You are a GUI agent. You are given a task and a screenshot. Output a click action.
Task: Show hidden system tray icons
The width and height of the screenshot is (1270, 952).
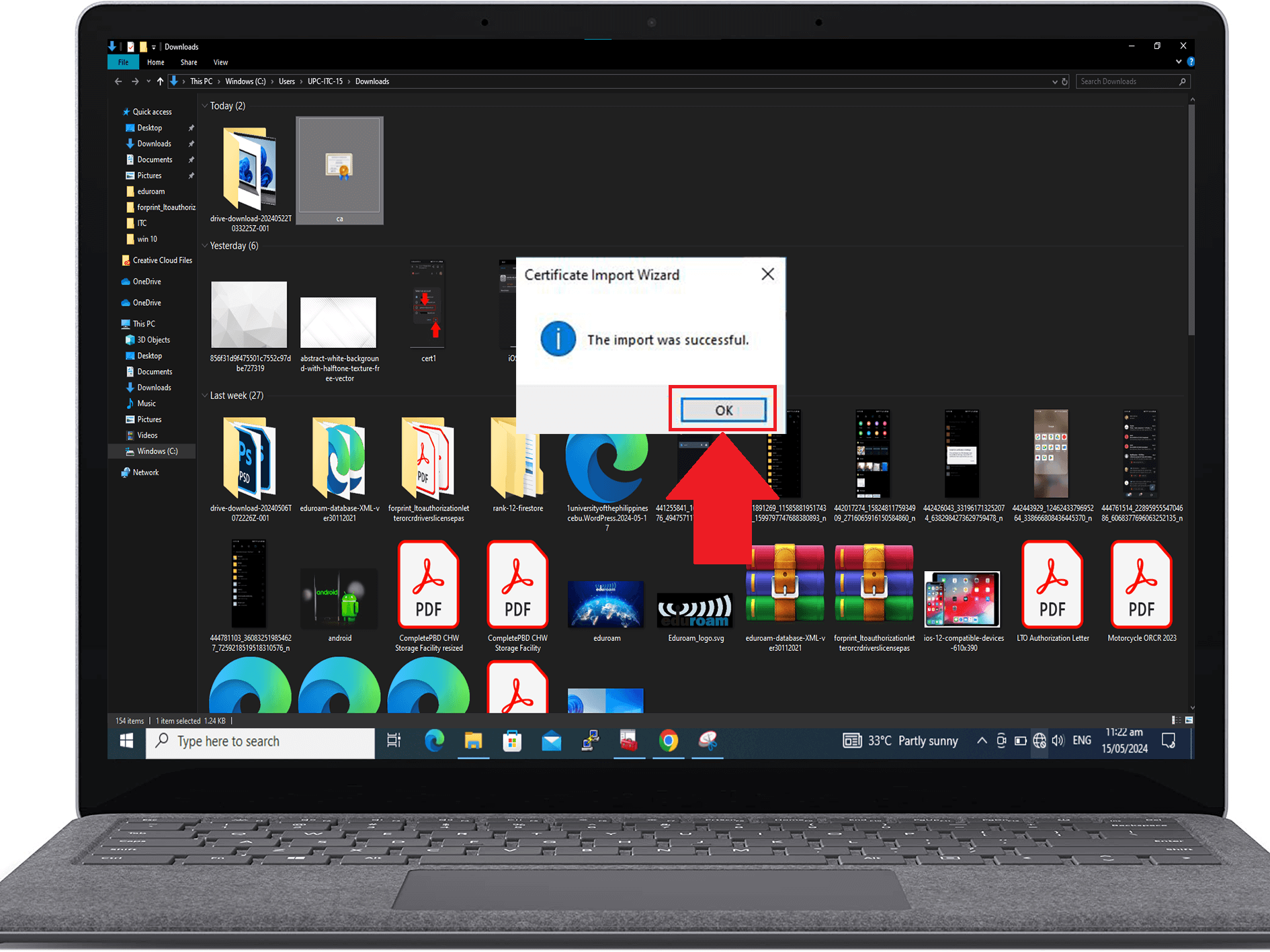(x=982, y=740)
